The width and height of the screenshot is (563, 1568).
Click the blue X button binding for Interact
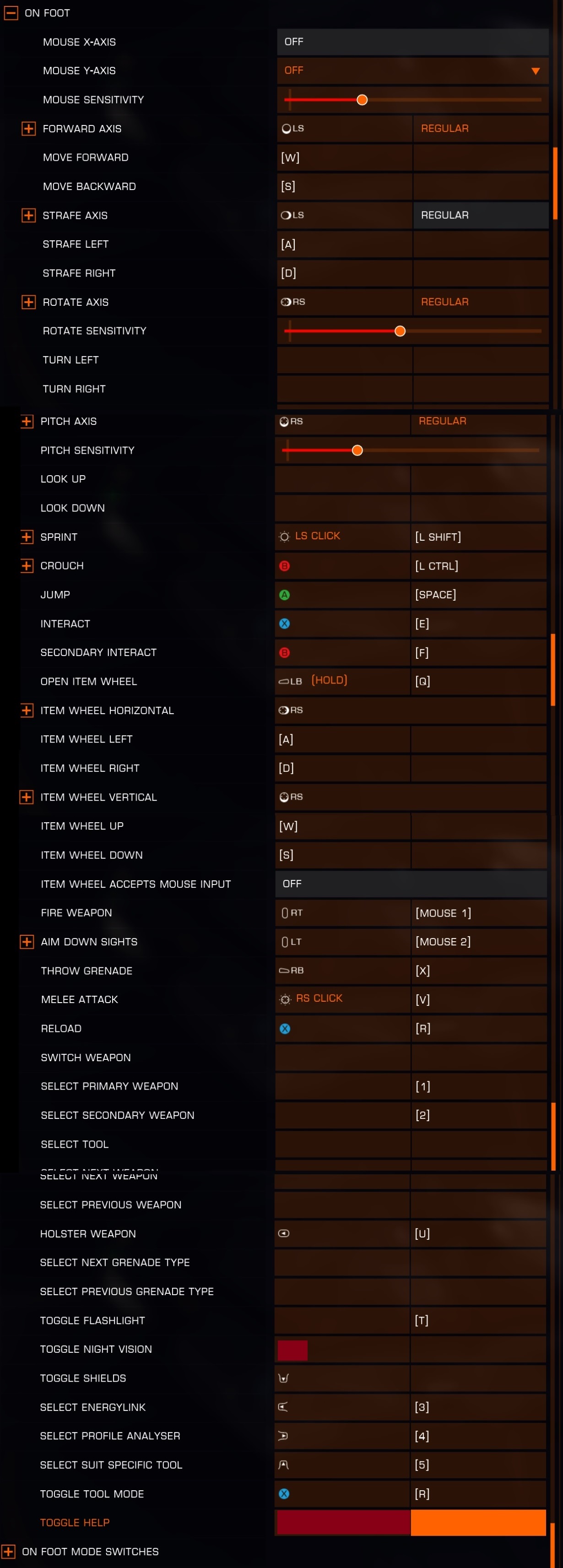284,624
